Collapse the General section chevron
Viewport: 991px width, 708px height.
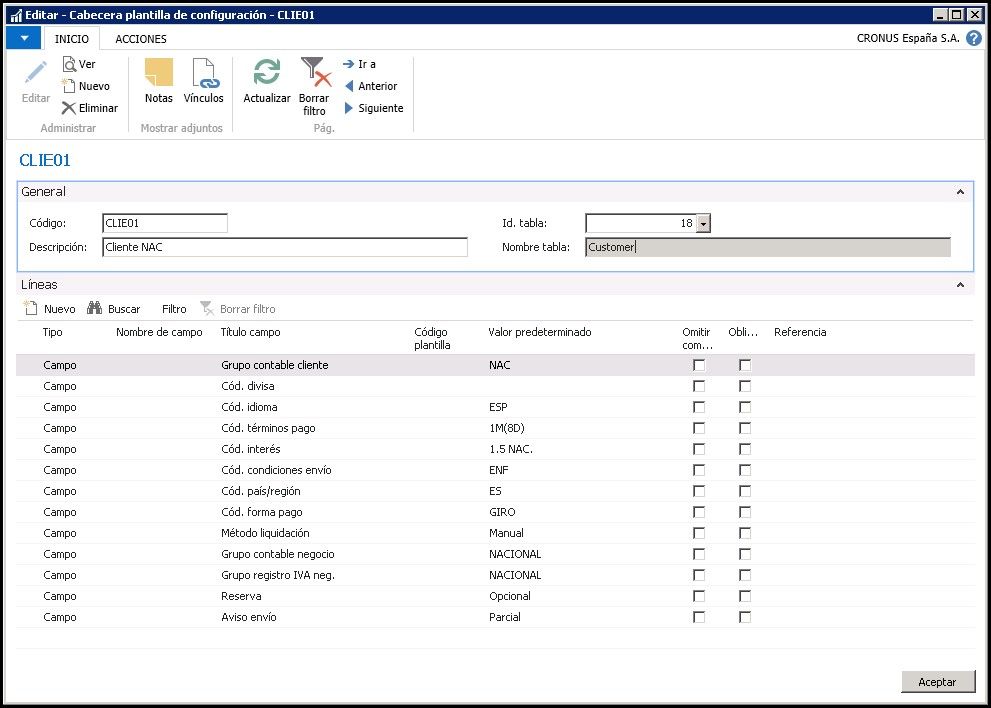click(960, 192)
